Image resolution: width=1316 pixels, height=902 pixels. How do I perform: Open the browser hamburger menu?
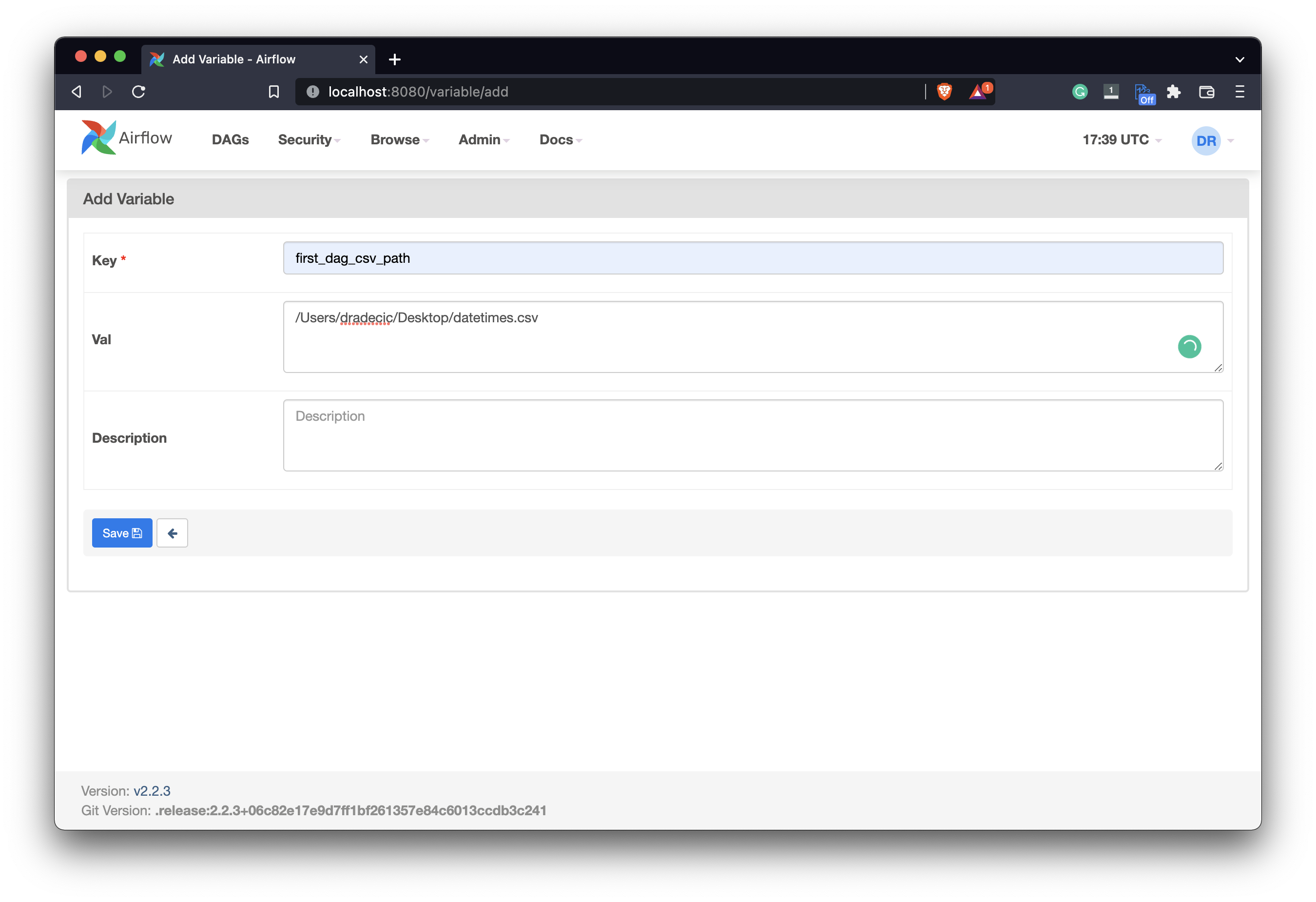(x=1239, y=92)
